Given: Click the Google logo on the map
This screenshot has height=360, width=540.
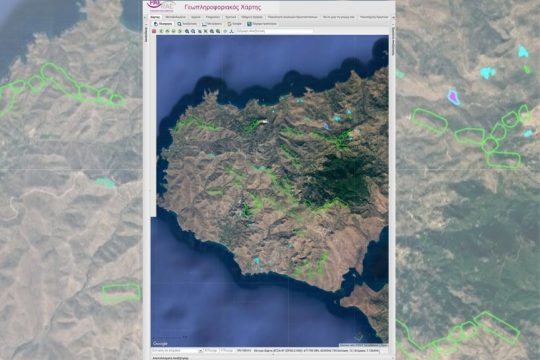Looking at the screenshot, I should coord(160,343).
